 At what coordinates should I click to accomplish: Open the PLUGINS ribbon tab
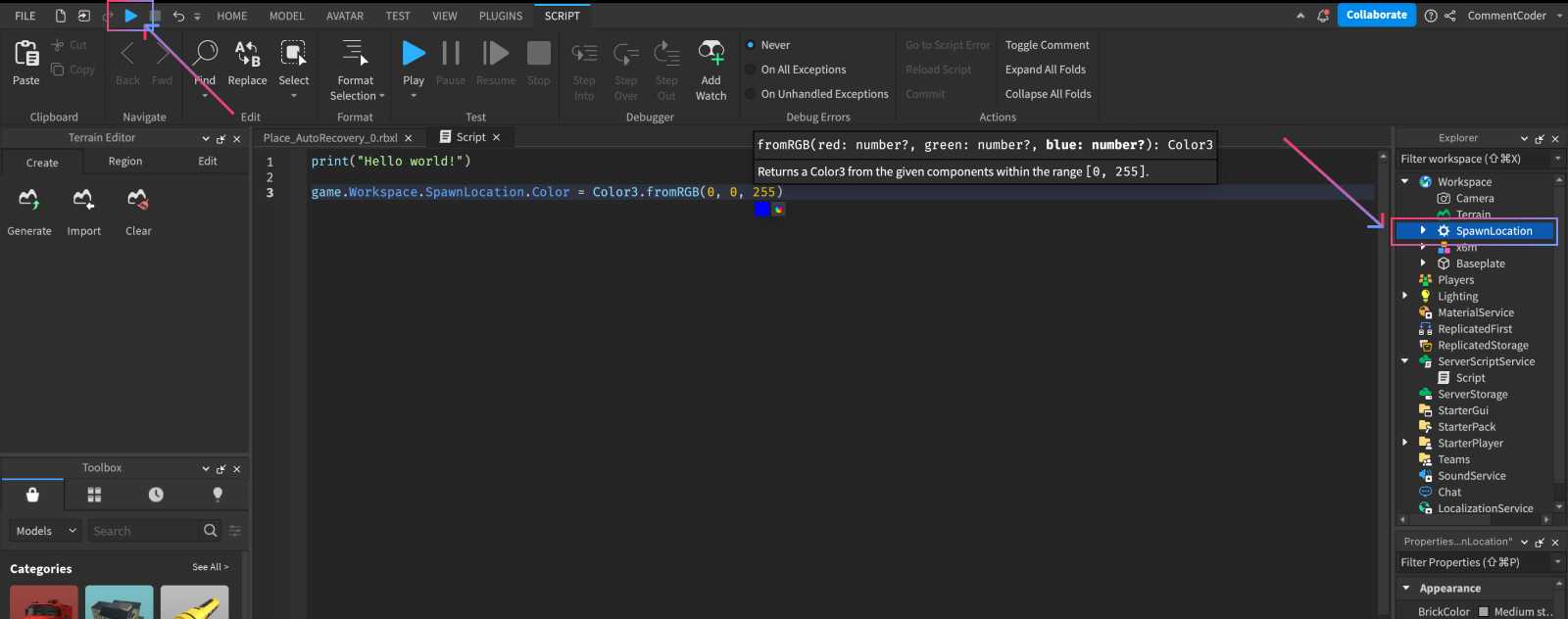501,16
